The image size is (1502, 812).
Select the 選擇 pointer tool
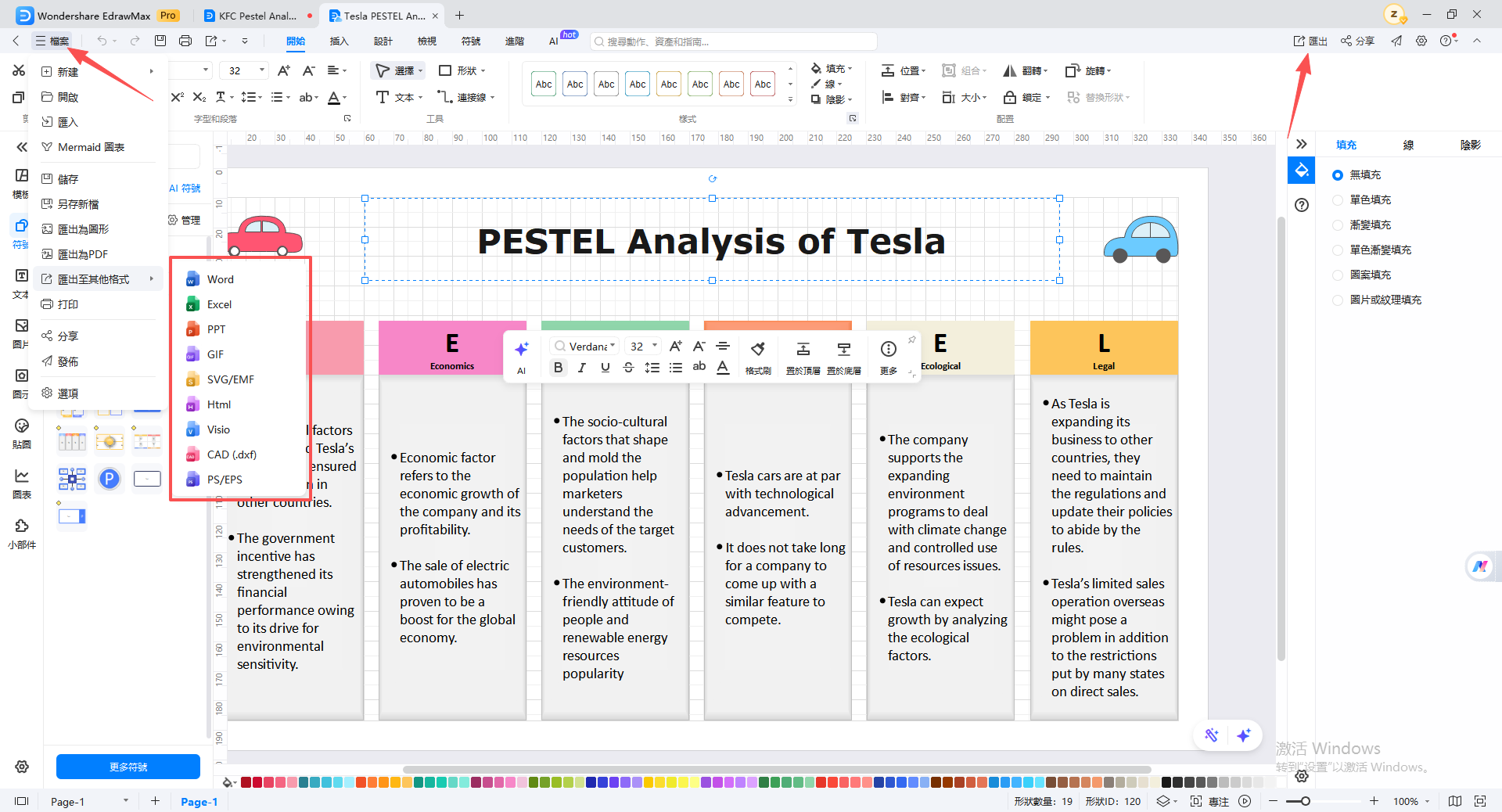399,70
